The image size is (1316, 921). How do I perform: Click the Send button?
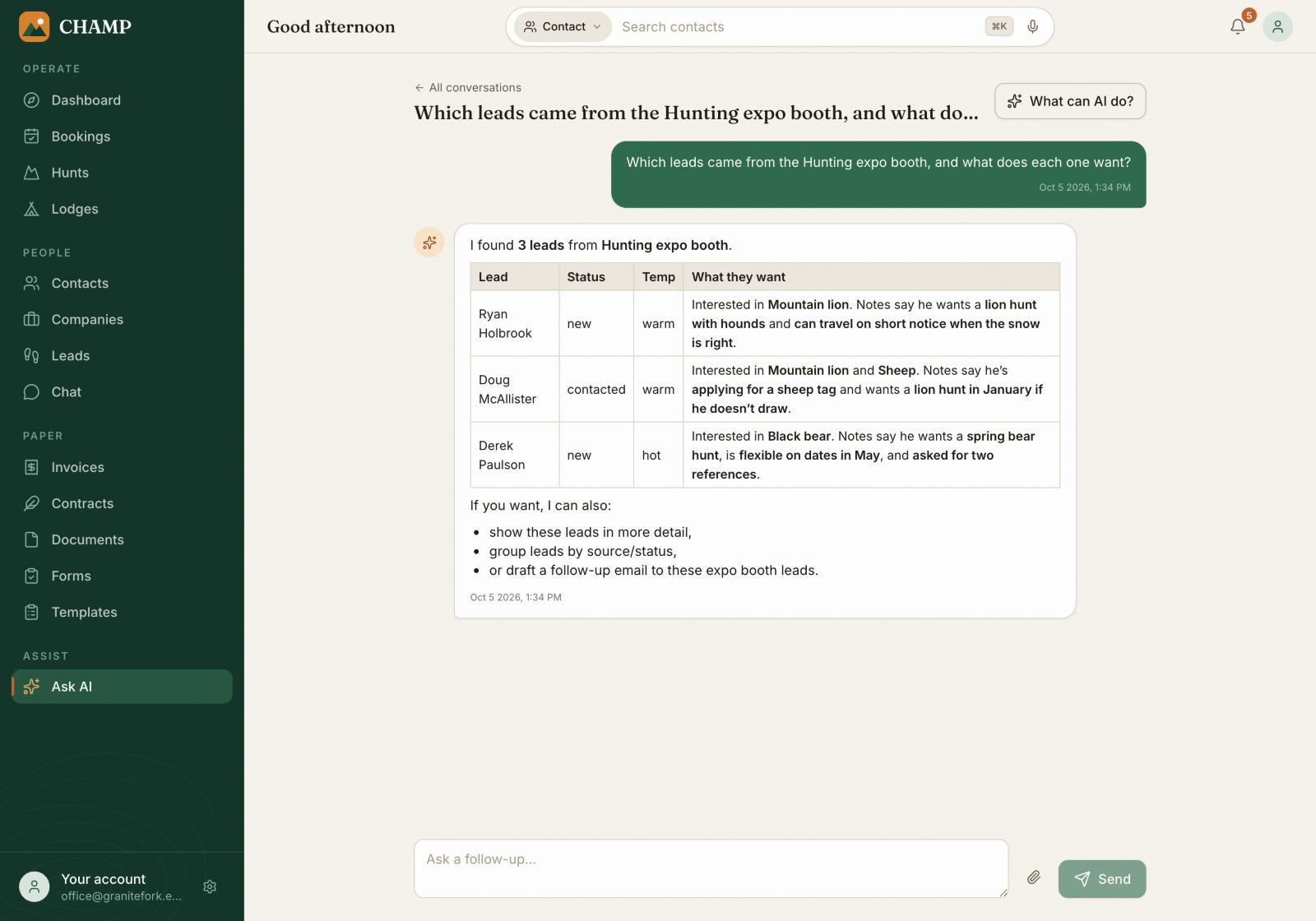[1102, 879]
